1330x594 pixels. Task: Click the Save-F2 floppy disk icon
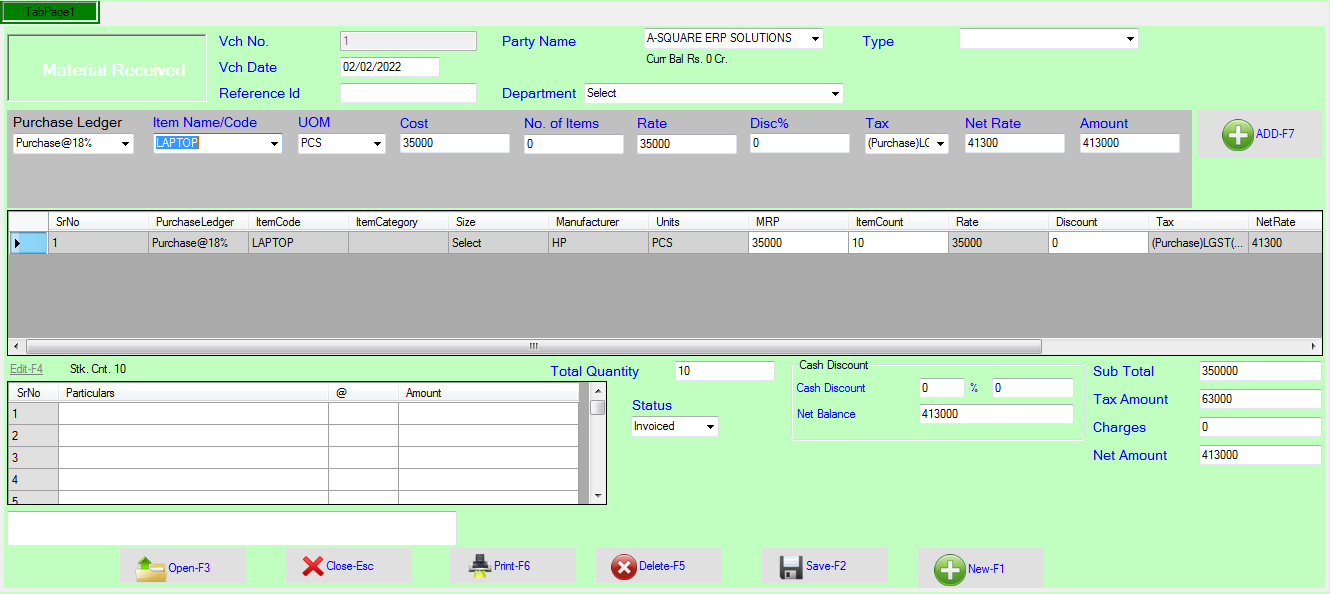(791, 567)
